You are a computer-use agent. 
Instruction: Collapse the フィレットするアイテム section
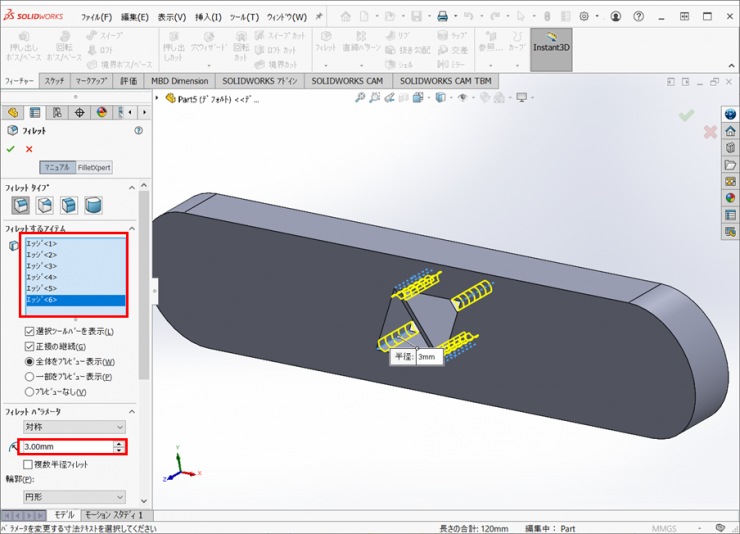coord(132,228)
